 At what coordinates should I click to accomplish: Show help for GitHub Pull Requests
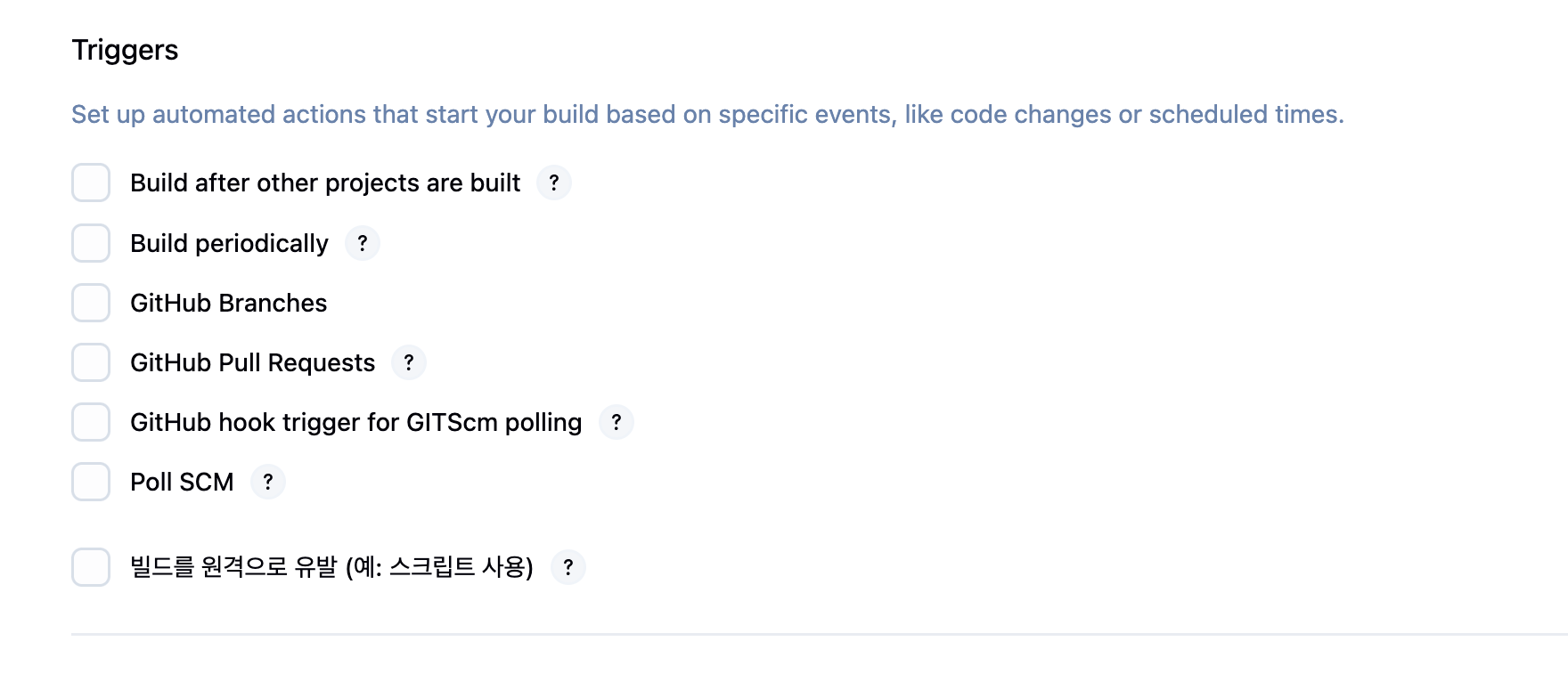pos(409,362)
